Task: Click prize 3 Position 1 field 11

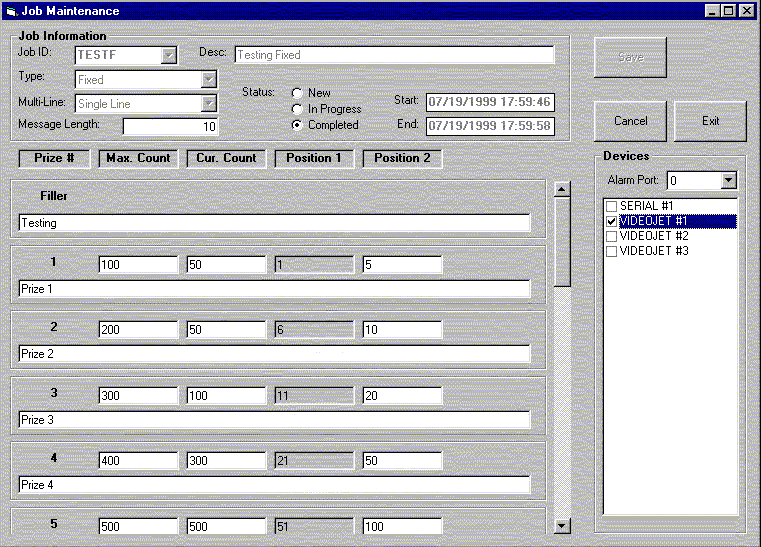Action: click(x=314, y=396)
